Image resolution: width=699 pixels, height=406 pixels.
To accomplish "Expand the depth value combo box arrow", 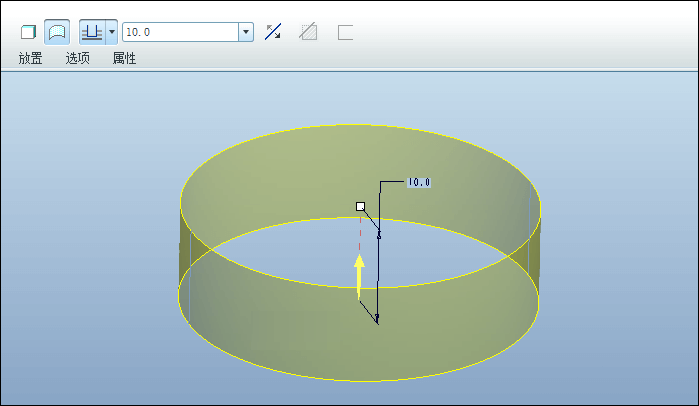I will click(x=246, y=32).
